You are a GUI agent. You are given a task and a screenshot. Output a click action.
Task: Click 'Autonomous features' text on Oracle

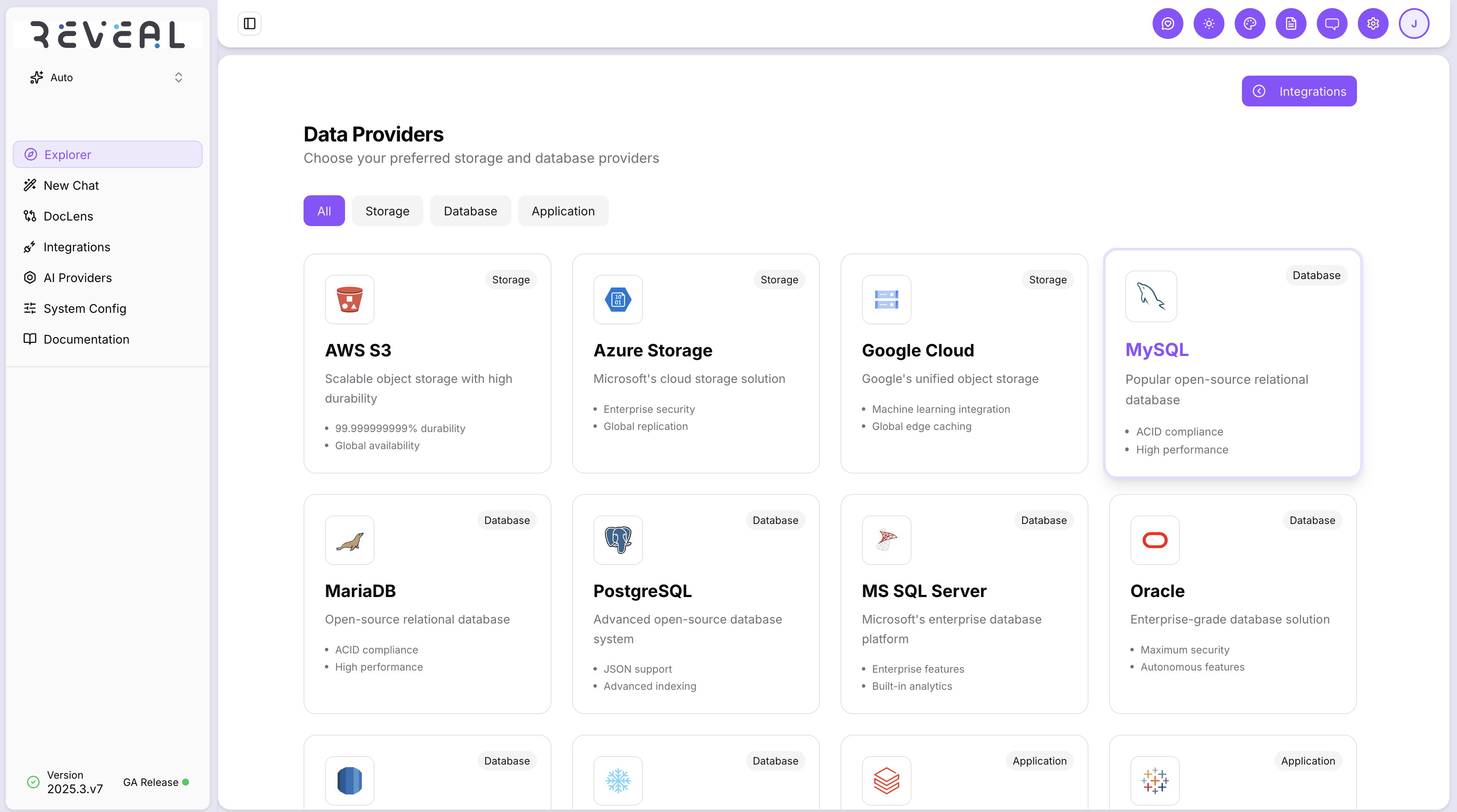pos(1192,667)
